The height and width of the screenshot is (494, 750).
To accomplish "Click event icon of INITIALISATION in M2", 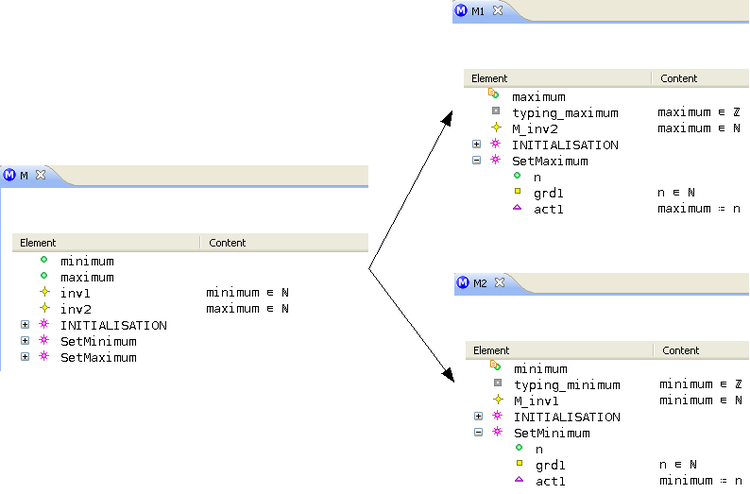I will pyautogui.click(x=497, y=416).
